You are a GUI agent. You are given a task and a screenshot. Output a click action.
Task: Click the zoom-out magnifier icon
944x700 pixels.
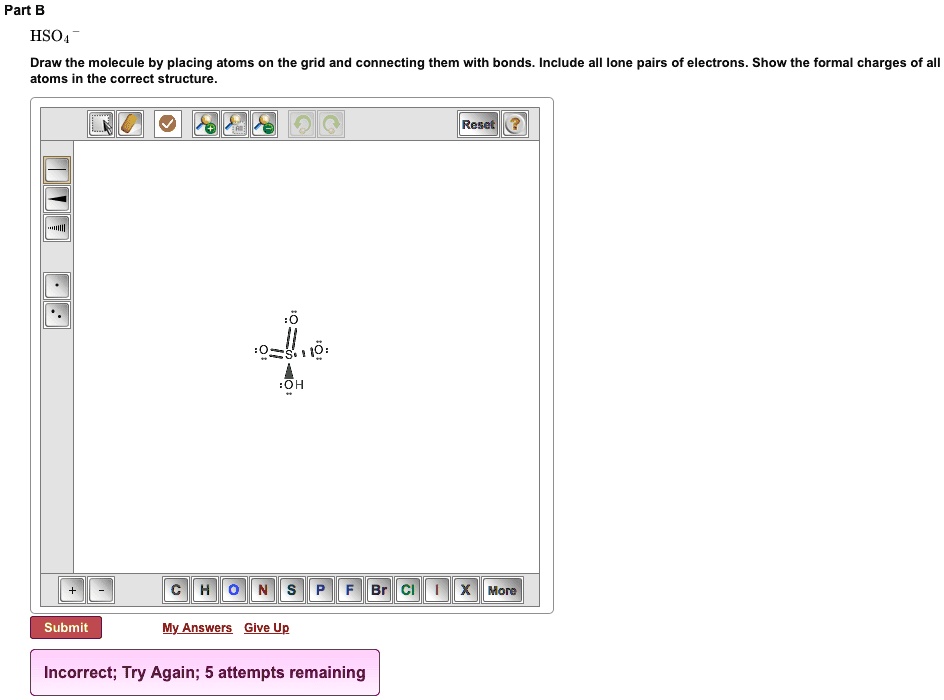coord(262,124)
